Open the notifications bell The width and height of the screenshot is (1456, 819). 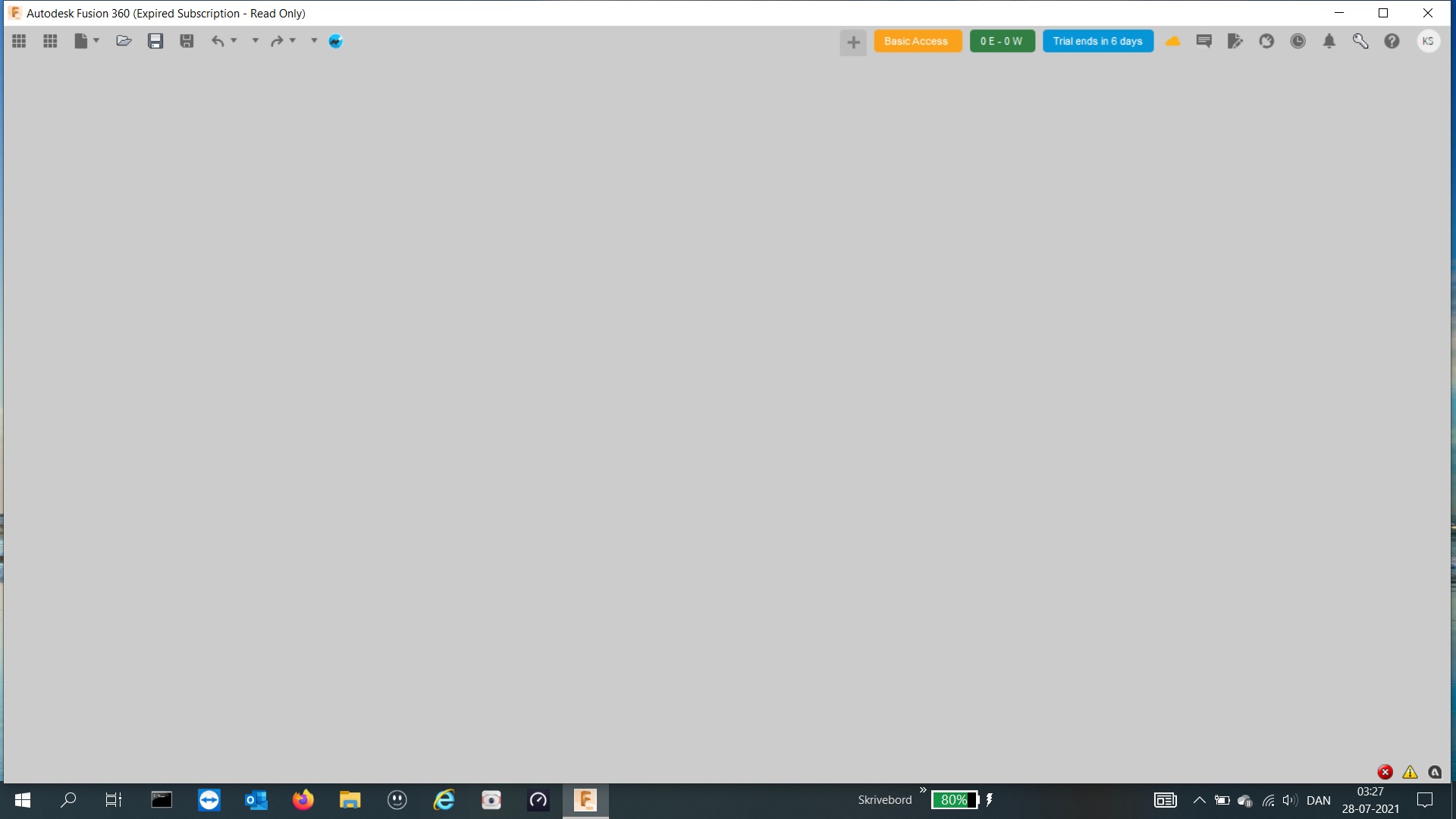[x=1329, y=41]
